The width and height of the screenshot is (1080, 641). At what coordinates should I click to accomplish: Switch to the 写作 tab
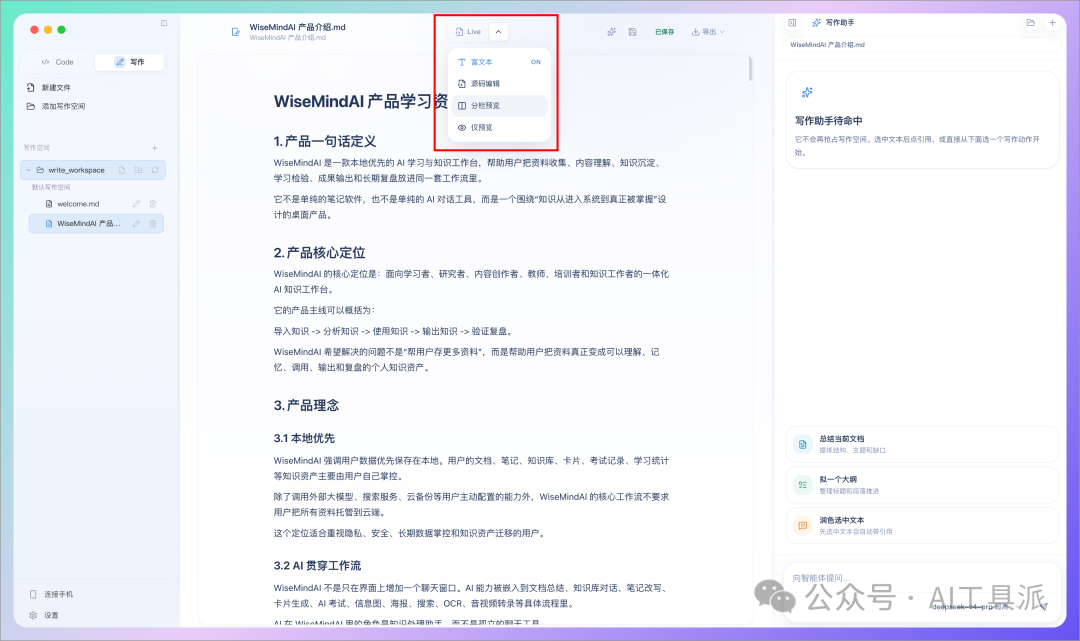point(129,62)
